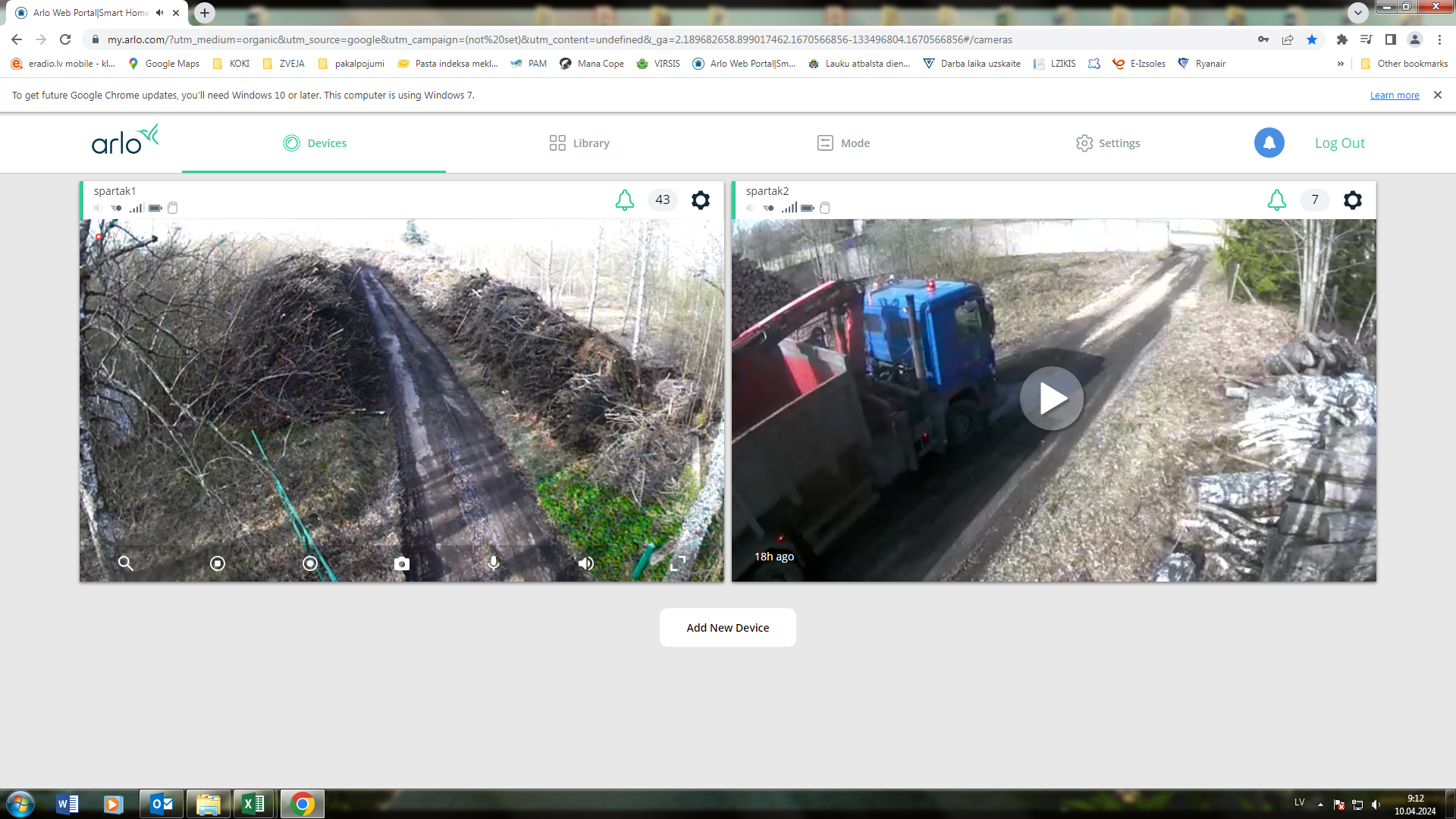Open the 7 recordings badge for spartak2
The image size is (1456, 819).
[x=1314, y=199]
